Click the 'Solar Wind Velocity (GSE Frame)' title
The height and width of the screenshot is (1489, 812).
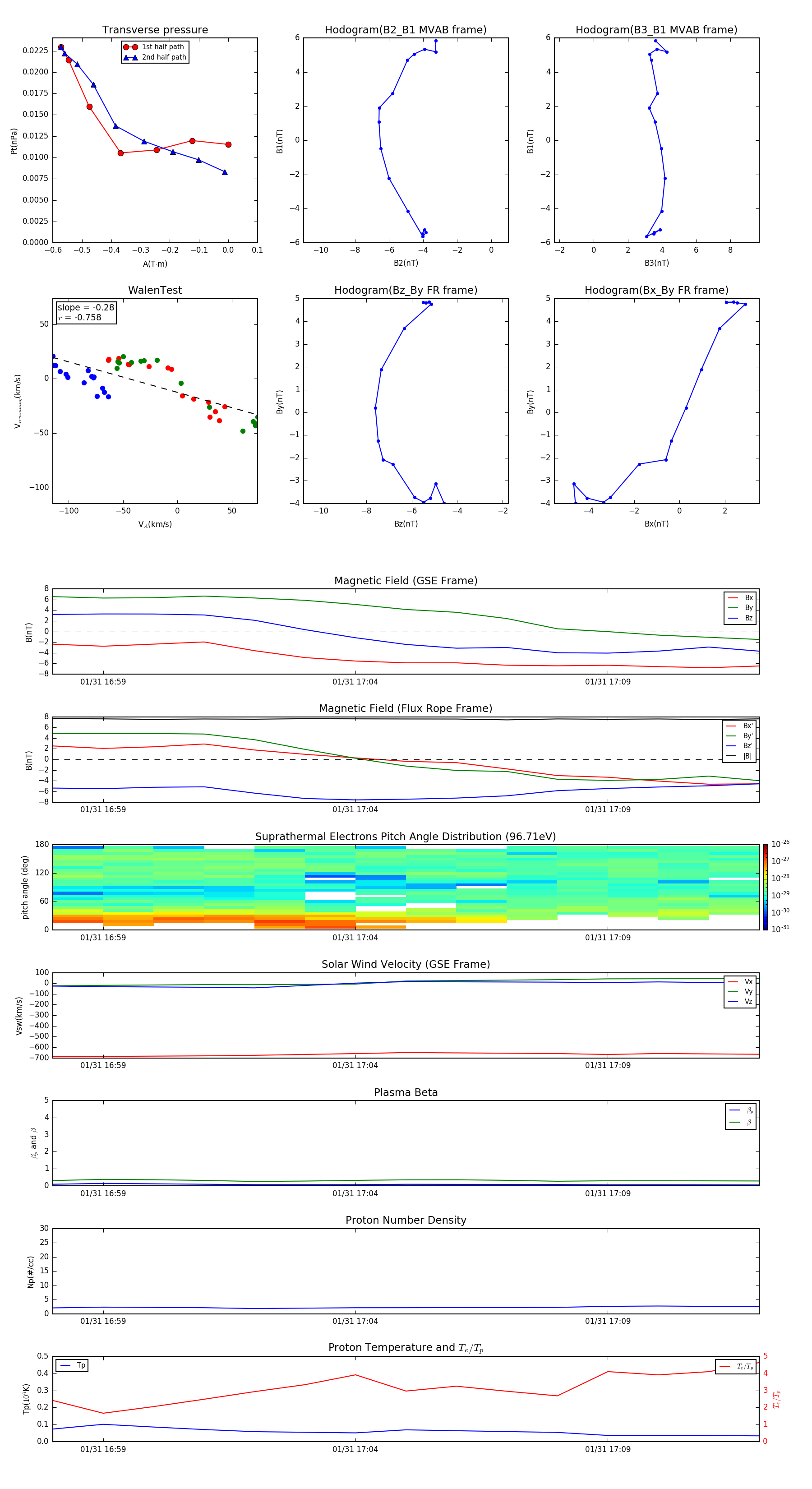pos(406,965)
